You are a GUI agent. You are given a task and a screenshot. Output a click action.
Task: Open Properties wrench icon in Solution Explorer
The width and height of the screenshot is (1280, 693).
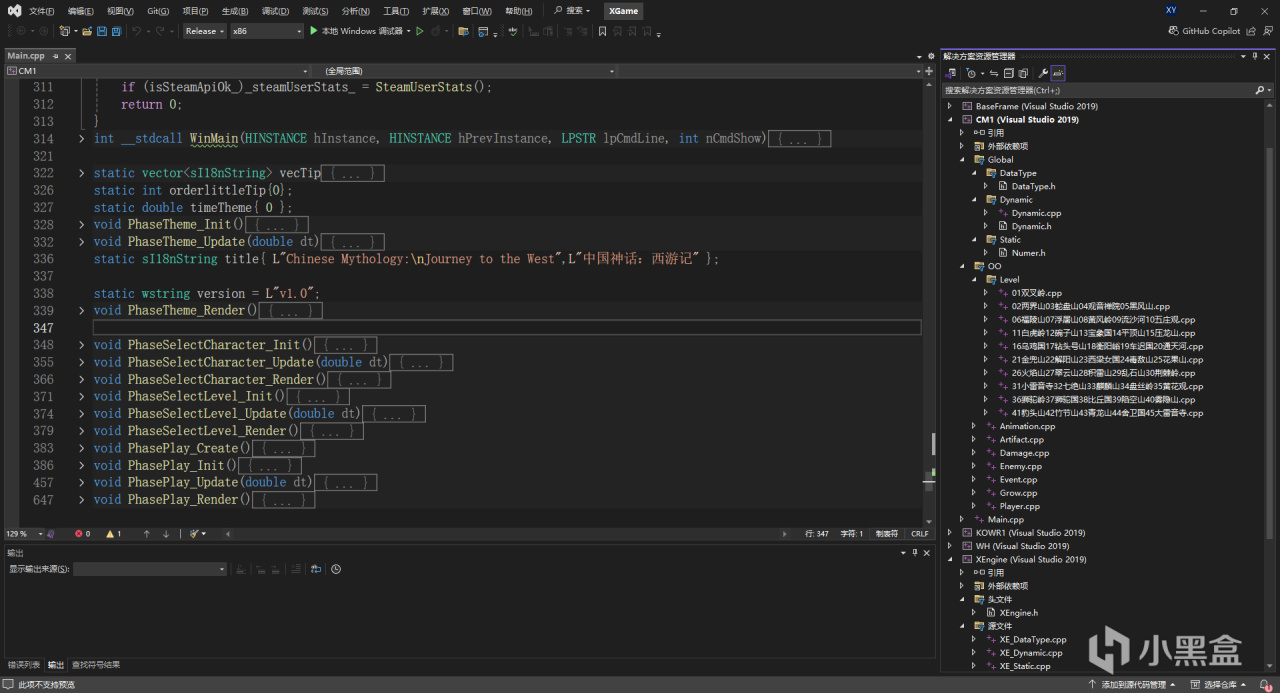(1043, 73)
